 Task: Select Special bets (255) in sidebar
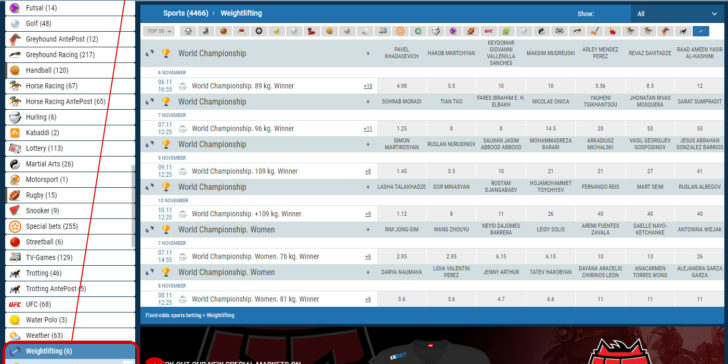70,227
